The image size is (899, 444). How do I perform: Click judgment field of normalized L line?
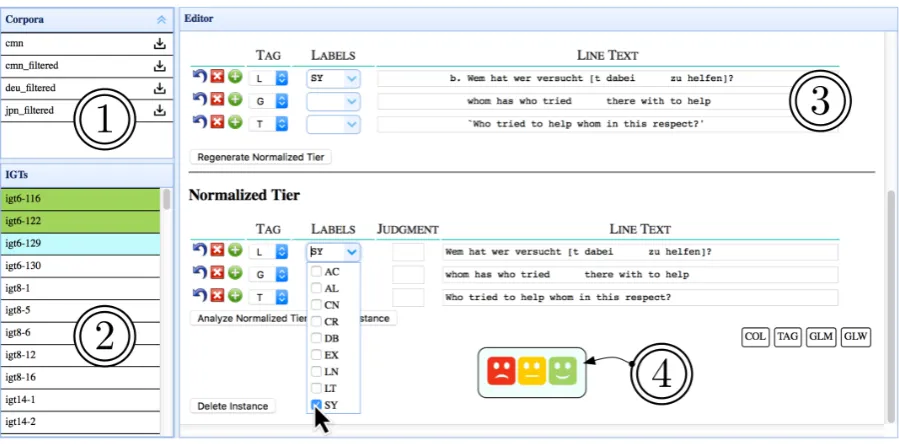pyautogui.click(x=408, y=252)
